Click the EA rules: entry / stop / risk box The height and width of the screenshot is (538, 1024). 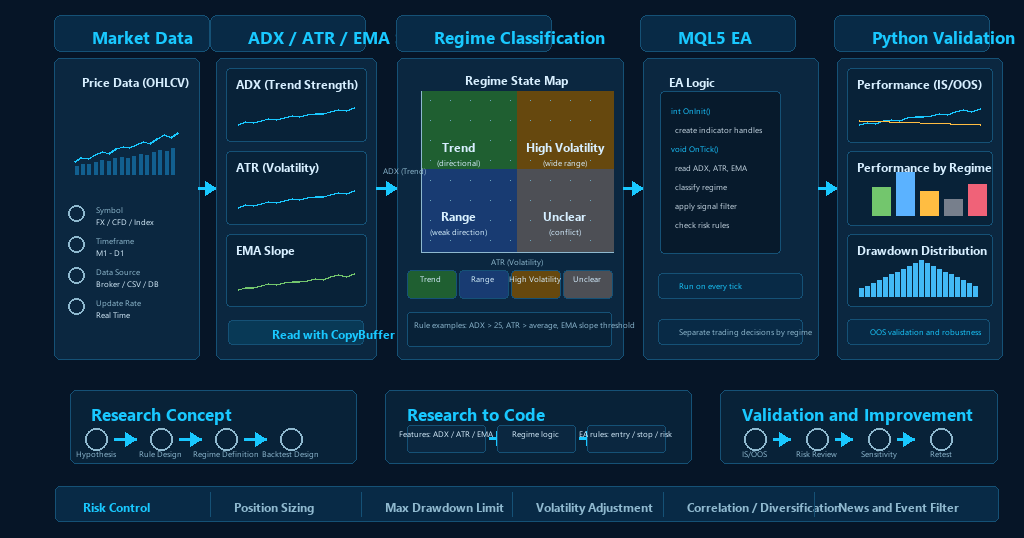[626, 439]
